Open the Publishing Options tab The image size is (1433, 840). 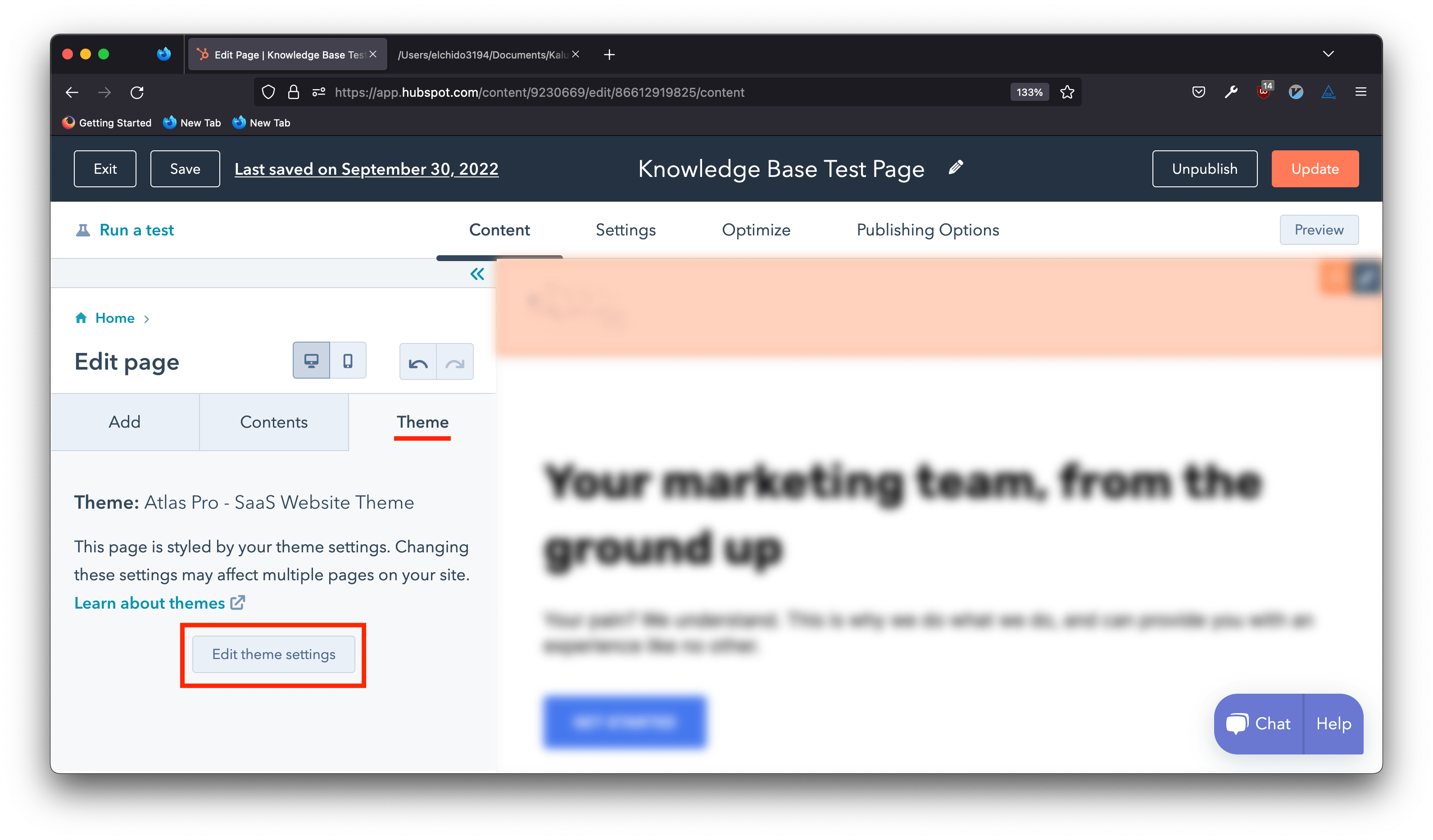click(927, 230)
